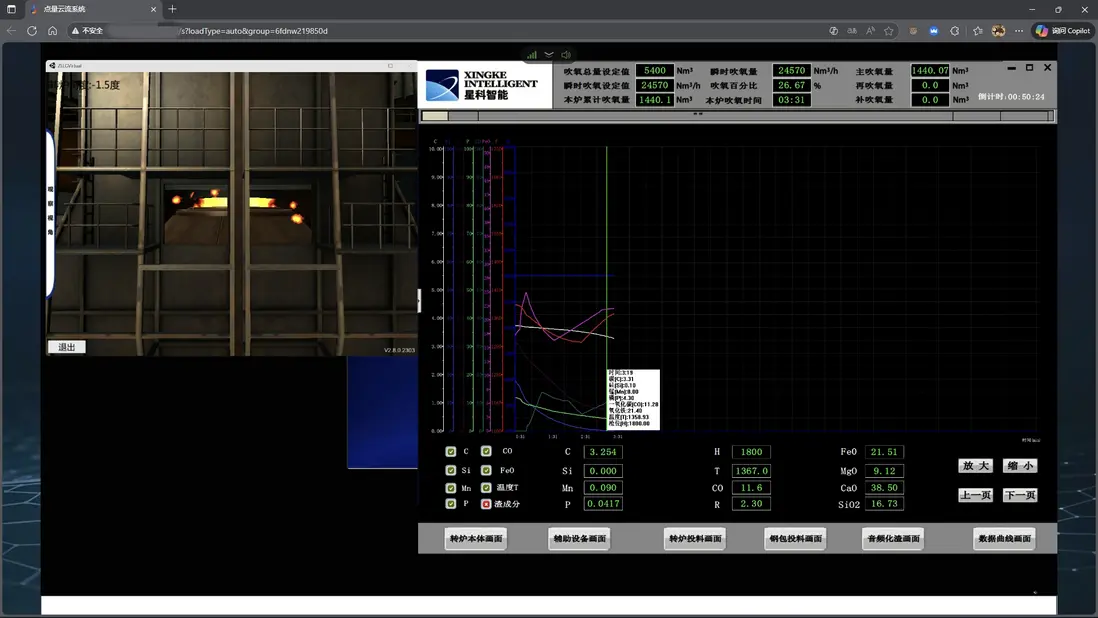The height and width of the screenshot is (618, 1098).
Task: Click the 吹氧总量设定值 field showing 5400
Action: (x=655, y=71)
